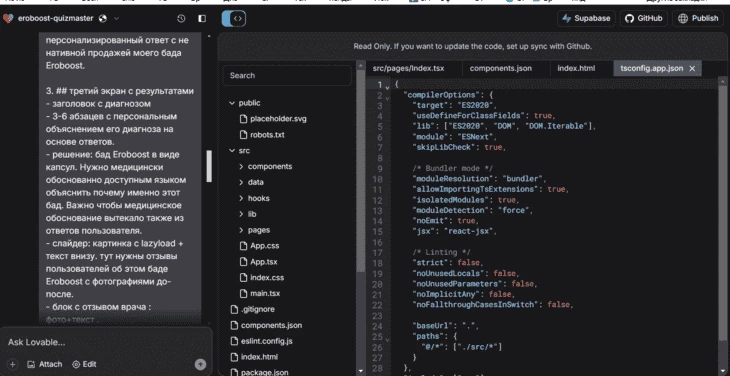Open main.tsx in the file tree

pos(265,293)
